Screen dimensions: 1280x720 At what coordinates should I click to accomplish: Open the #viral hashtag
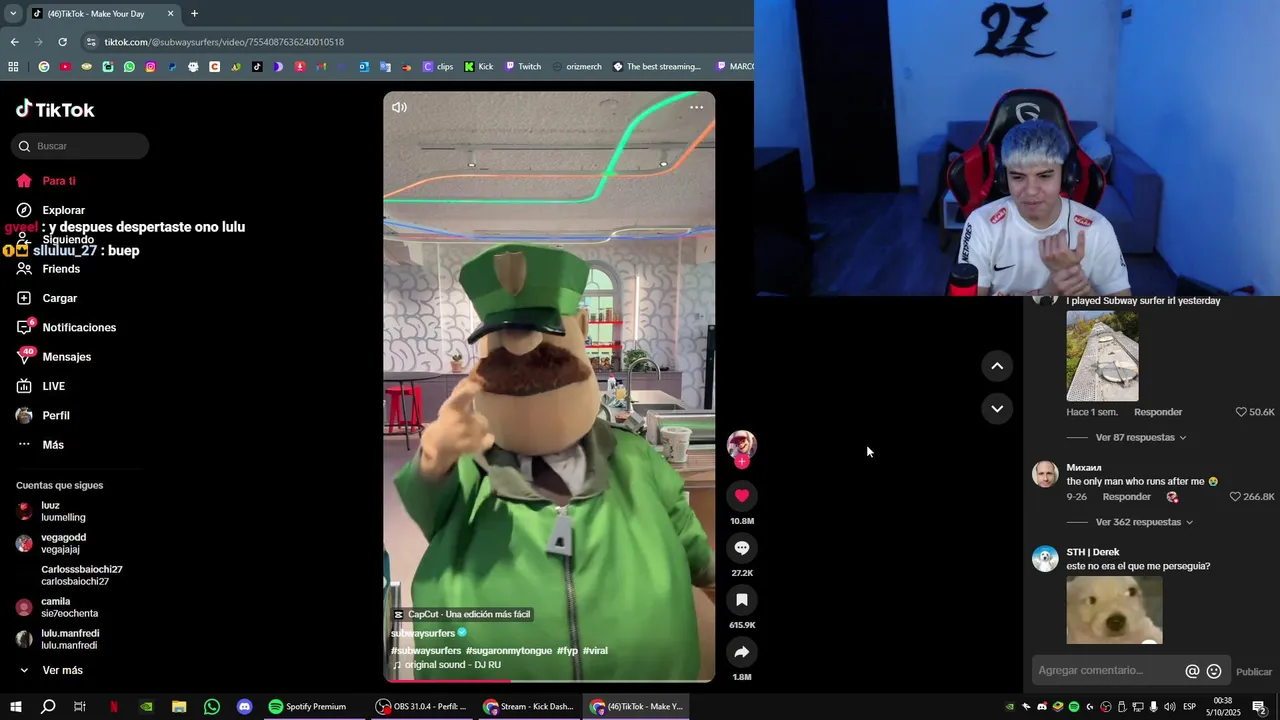point(595,651)
